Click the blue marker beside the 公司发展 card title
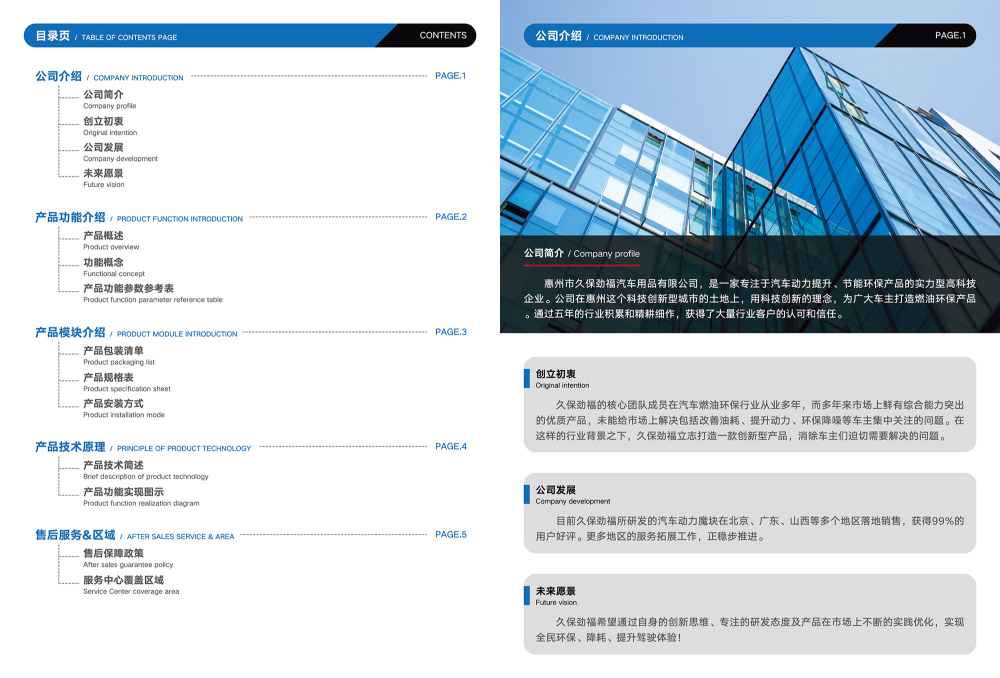This screenshot has width=1000, height=678. [527, 494]
